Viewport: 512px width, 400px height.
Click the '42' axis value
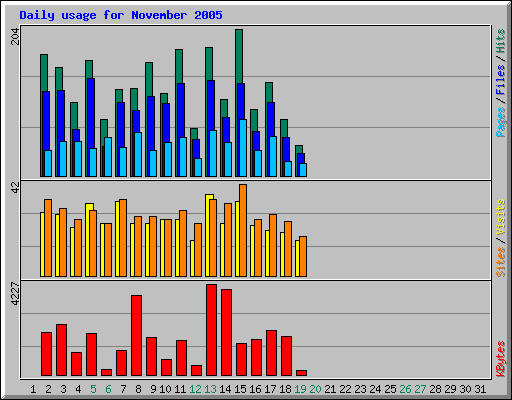(15, 188)
